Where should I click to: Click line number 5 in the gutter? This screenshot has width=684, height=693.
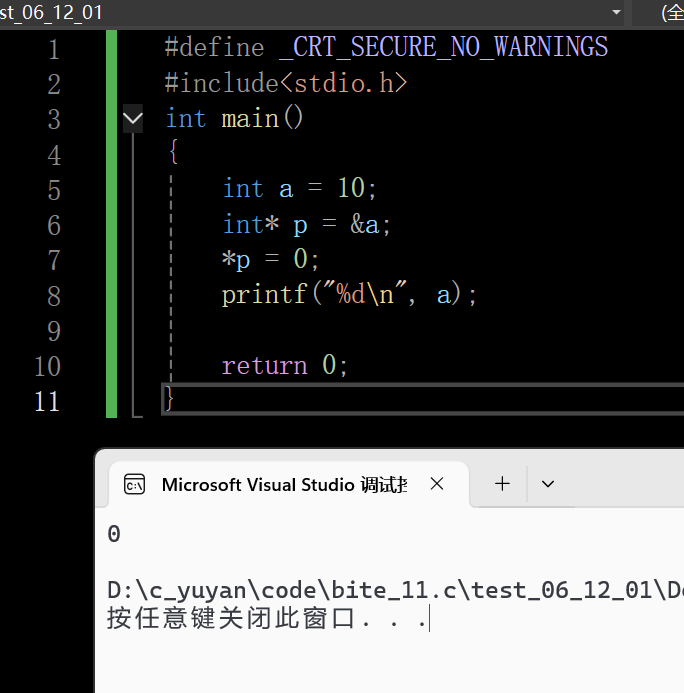click(x=53, y=190)
